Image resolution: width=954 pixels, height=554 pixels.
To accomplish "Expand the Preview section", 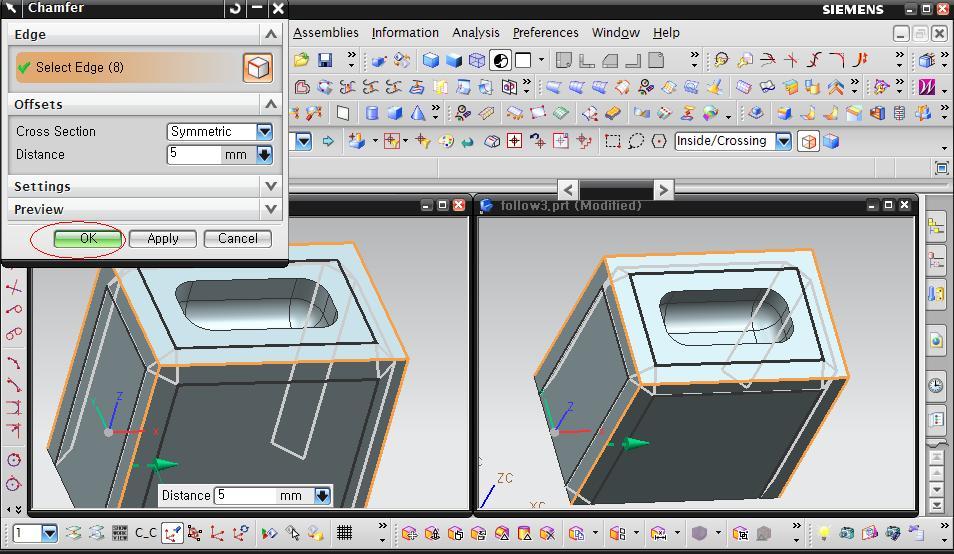I will 270,209.
